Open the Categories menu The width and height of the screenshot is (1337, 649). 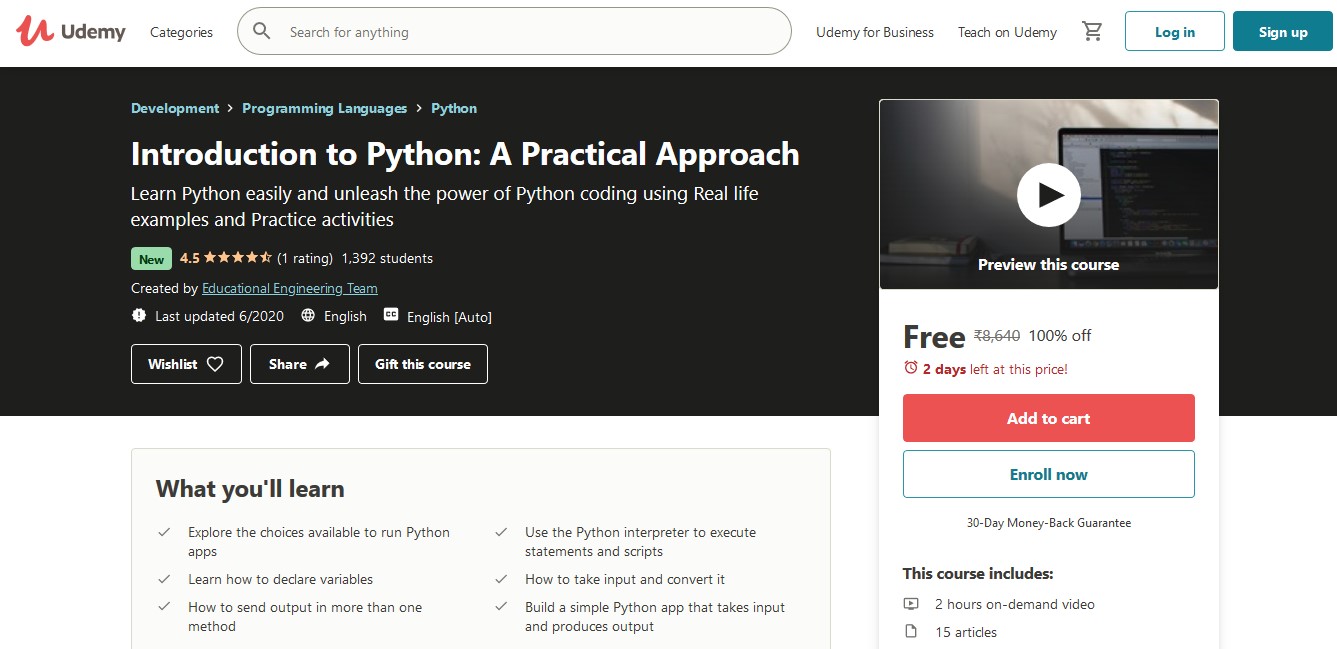[181, 32]
